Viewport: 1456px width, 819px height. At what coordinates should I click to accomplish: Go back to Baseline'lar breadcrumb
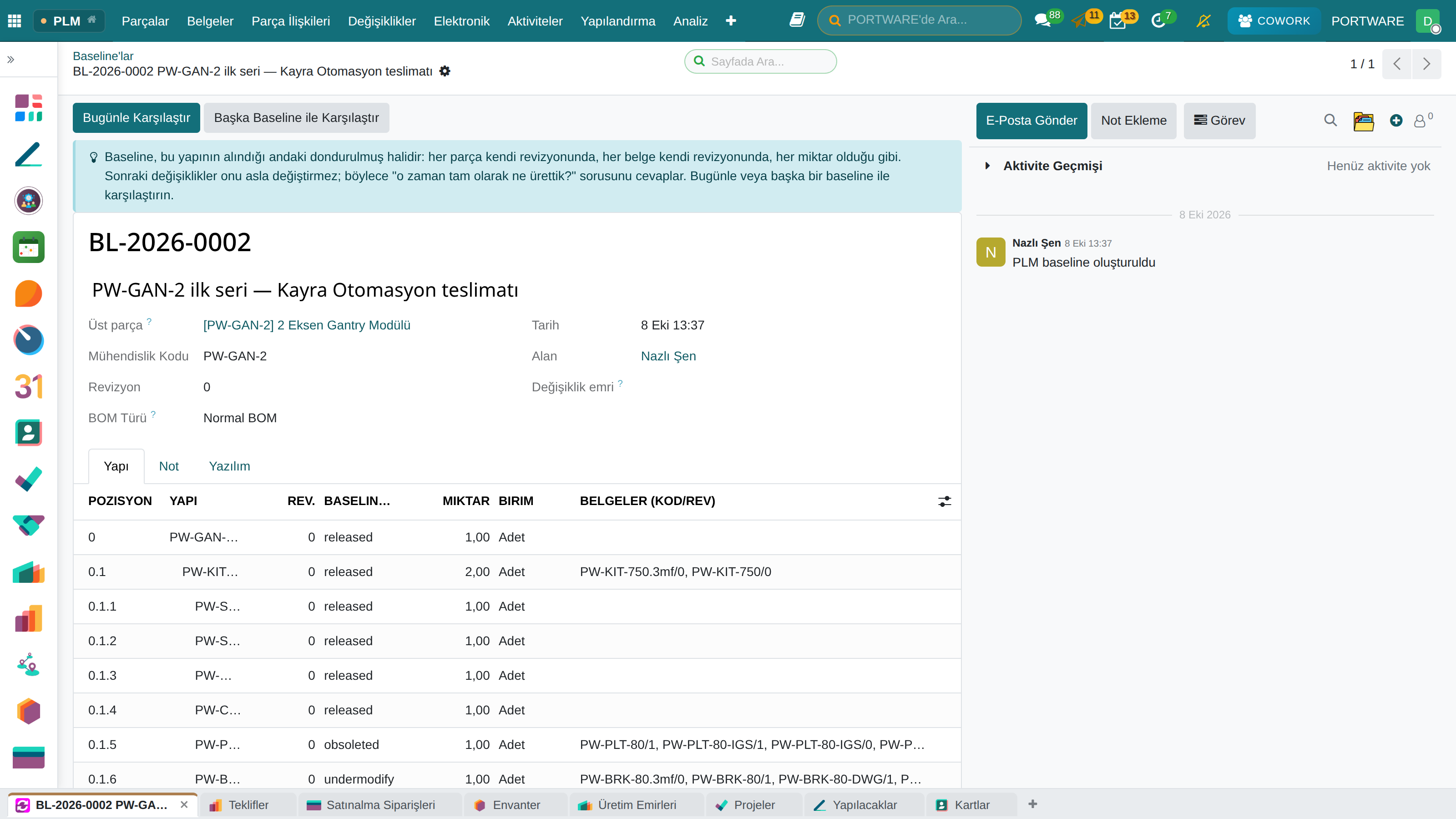[x=103, y=56]
